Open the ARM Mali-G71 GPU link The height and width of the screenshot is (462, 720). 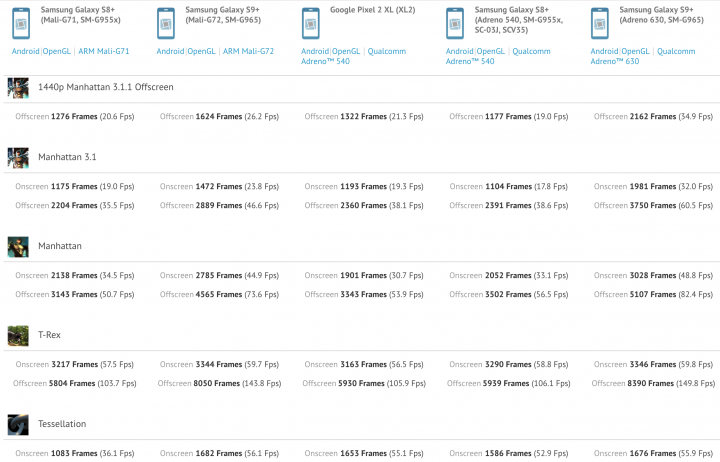coord(104,51)
